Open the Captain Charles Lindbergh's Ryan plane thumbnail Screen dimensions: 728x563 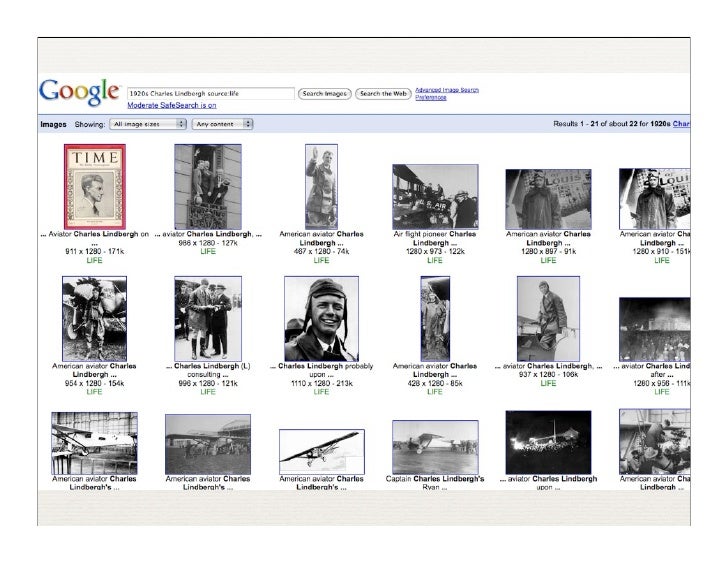435,446
